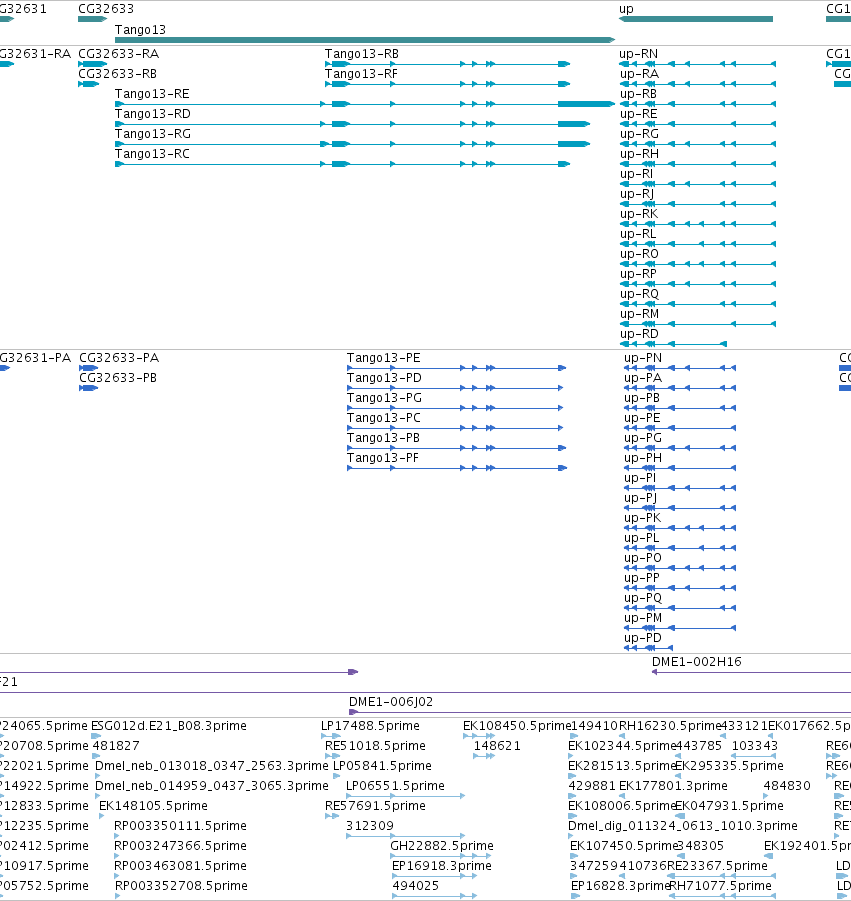Choose the Tango13-PB protein label
Image resolution: width=851 pixels, height=901 pixels.
pyautogui.click(x=383, y=438)
